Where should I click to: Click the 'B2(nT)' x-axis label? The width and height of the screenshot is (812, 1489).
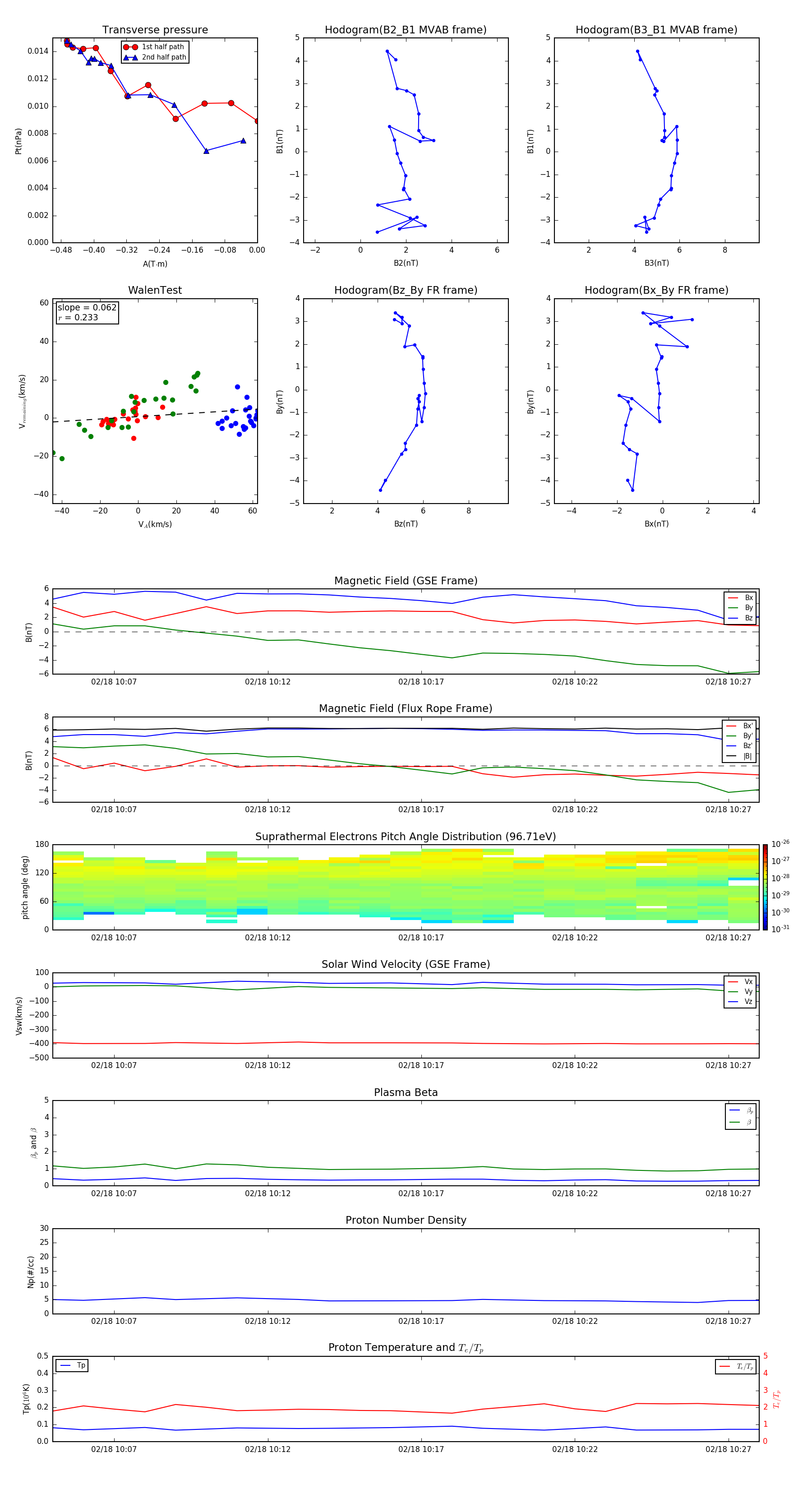tap(406, 263)
